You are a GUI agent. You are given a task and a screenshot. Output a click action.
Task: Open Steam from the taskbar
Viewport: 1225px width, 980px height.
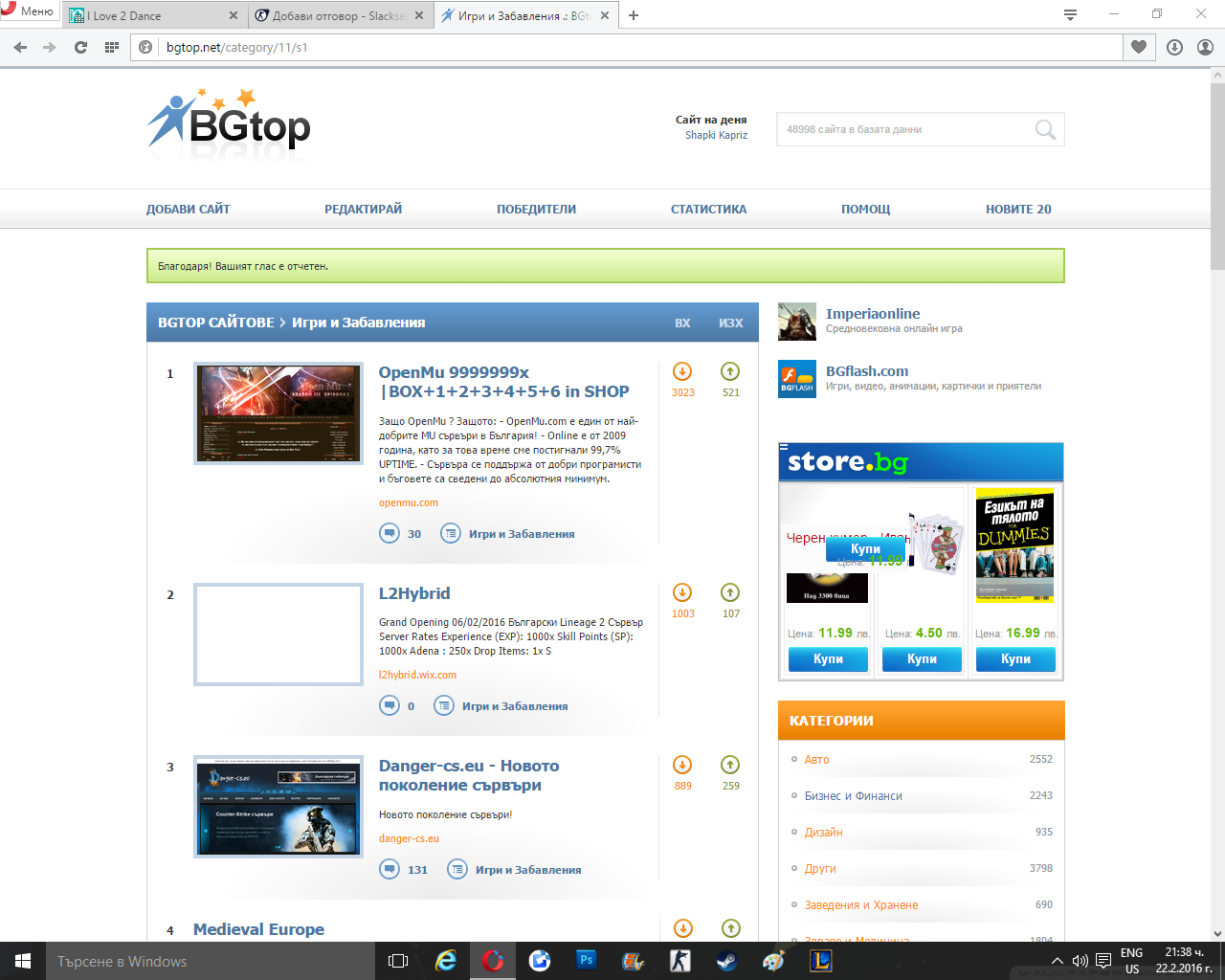pyautogui.click(x=726, y=961)
